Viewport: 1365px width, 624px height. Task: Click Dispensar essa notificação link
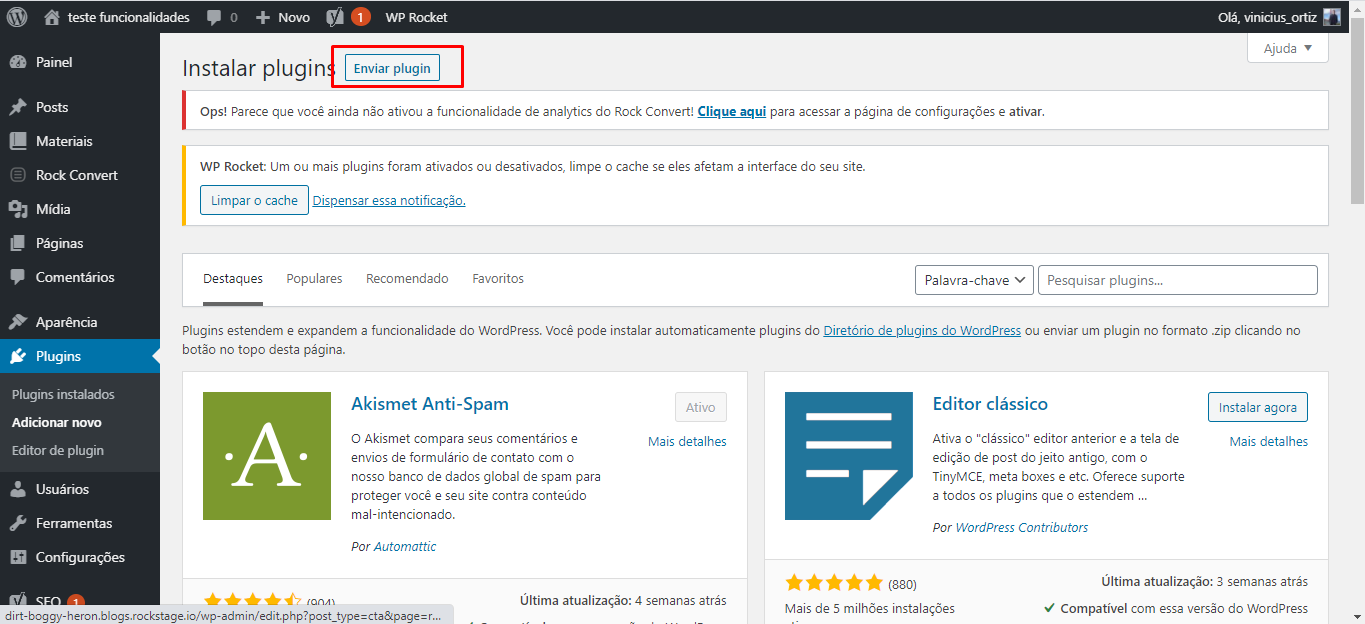[x=389, y=200]
